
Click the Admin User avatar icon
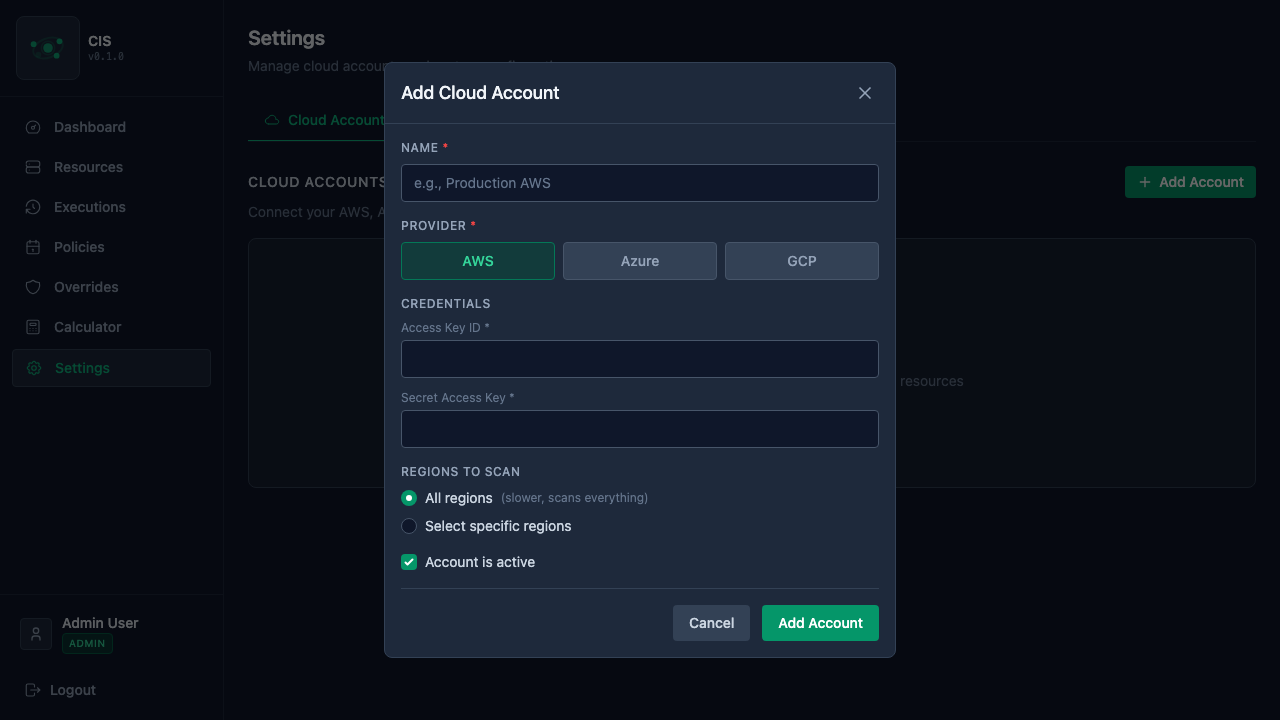[x=36, y=634]
